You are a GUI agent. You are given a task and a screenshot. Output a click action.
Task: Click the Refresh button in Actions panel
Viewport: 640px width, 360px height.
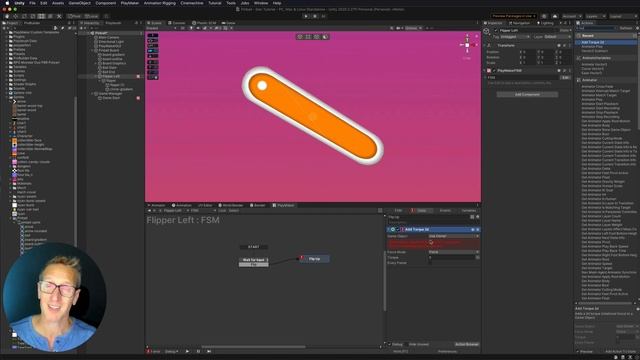click(626, 29)
